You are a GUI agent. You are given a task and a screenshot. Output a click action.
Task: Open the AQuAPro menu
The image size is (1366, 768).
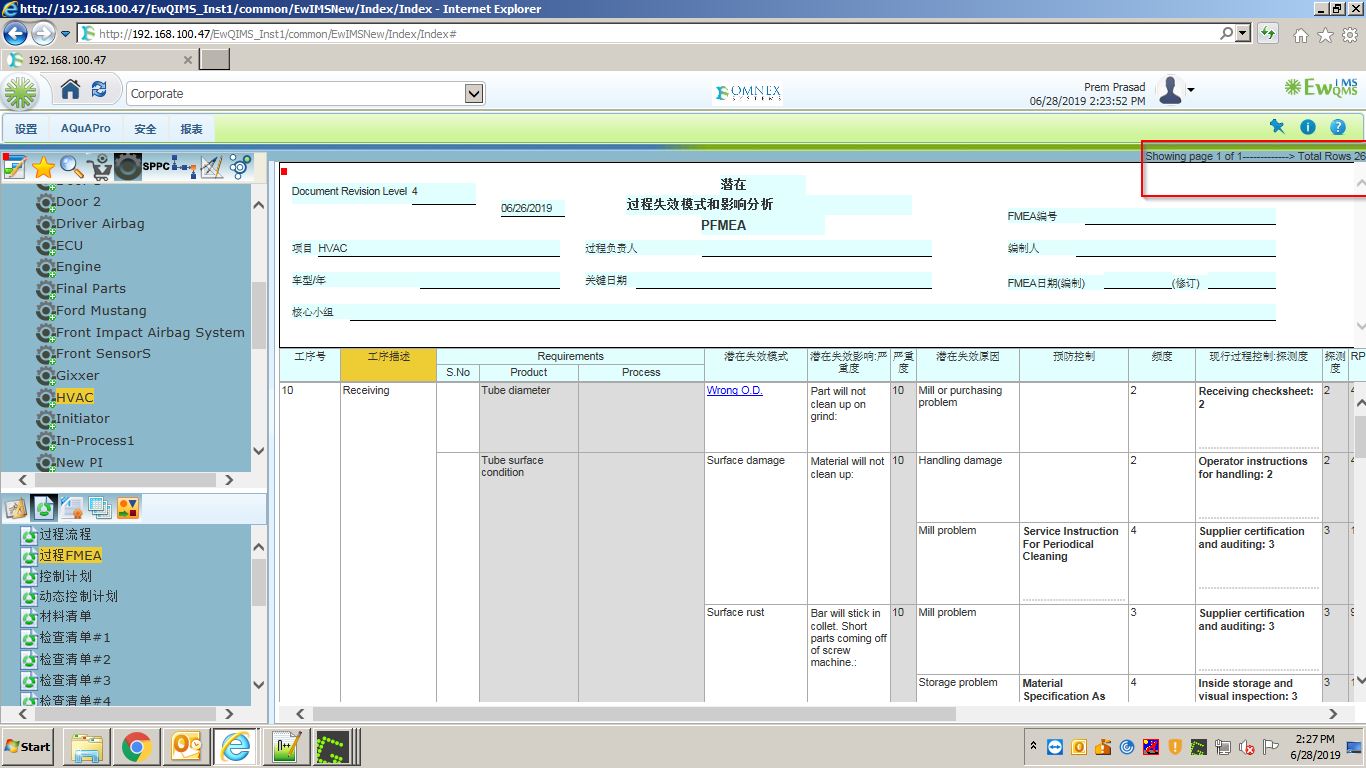(x=86, y=129)
